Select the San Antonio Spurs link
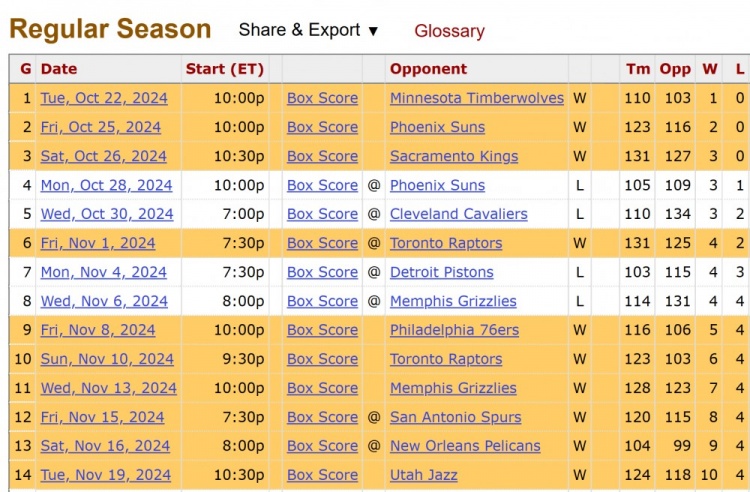Viewport: 750px width, 492px height. (455, 417)
